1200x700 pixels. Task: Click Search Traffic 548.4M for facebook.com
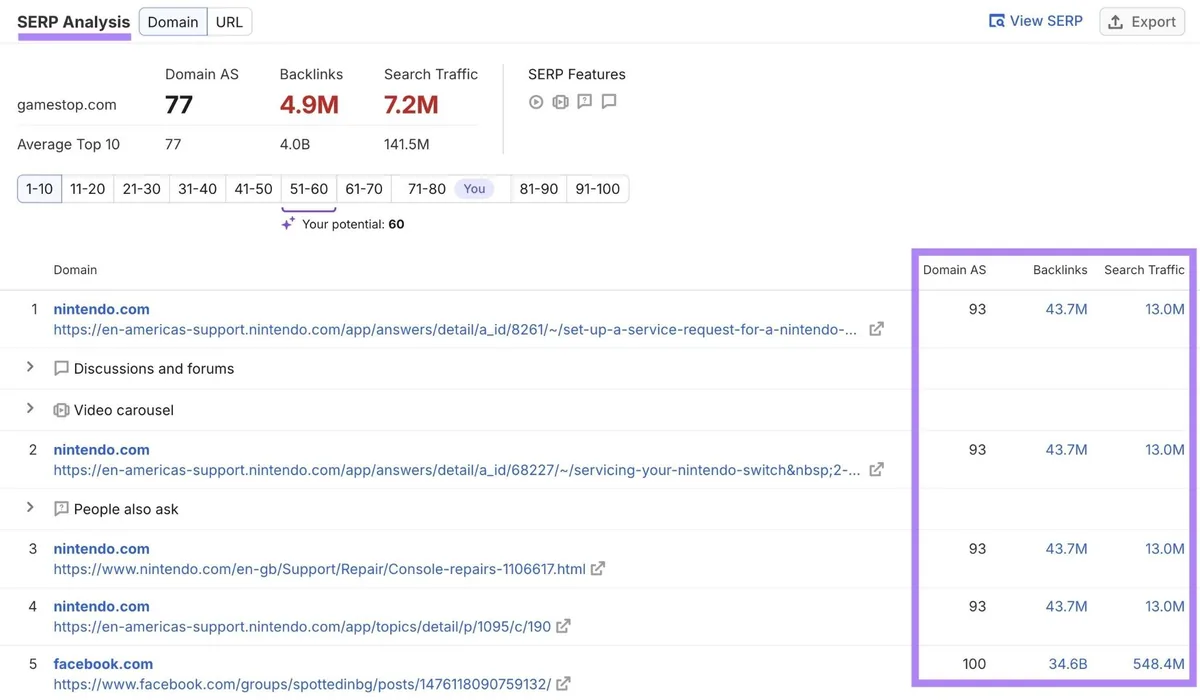1159,664
